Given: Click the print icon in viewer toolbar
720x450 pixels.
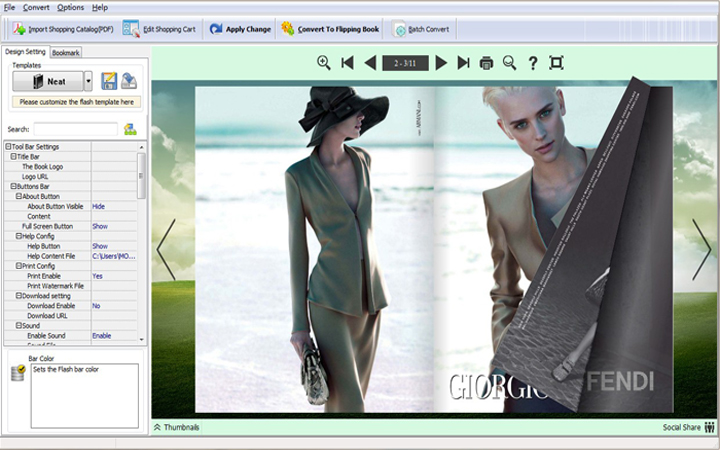Looking at the screenshot, I should 486,63.
